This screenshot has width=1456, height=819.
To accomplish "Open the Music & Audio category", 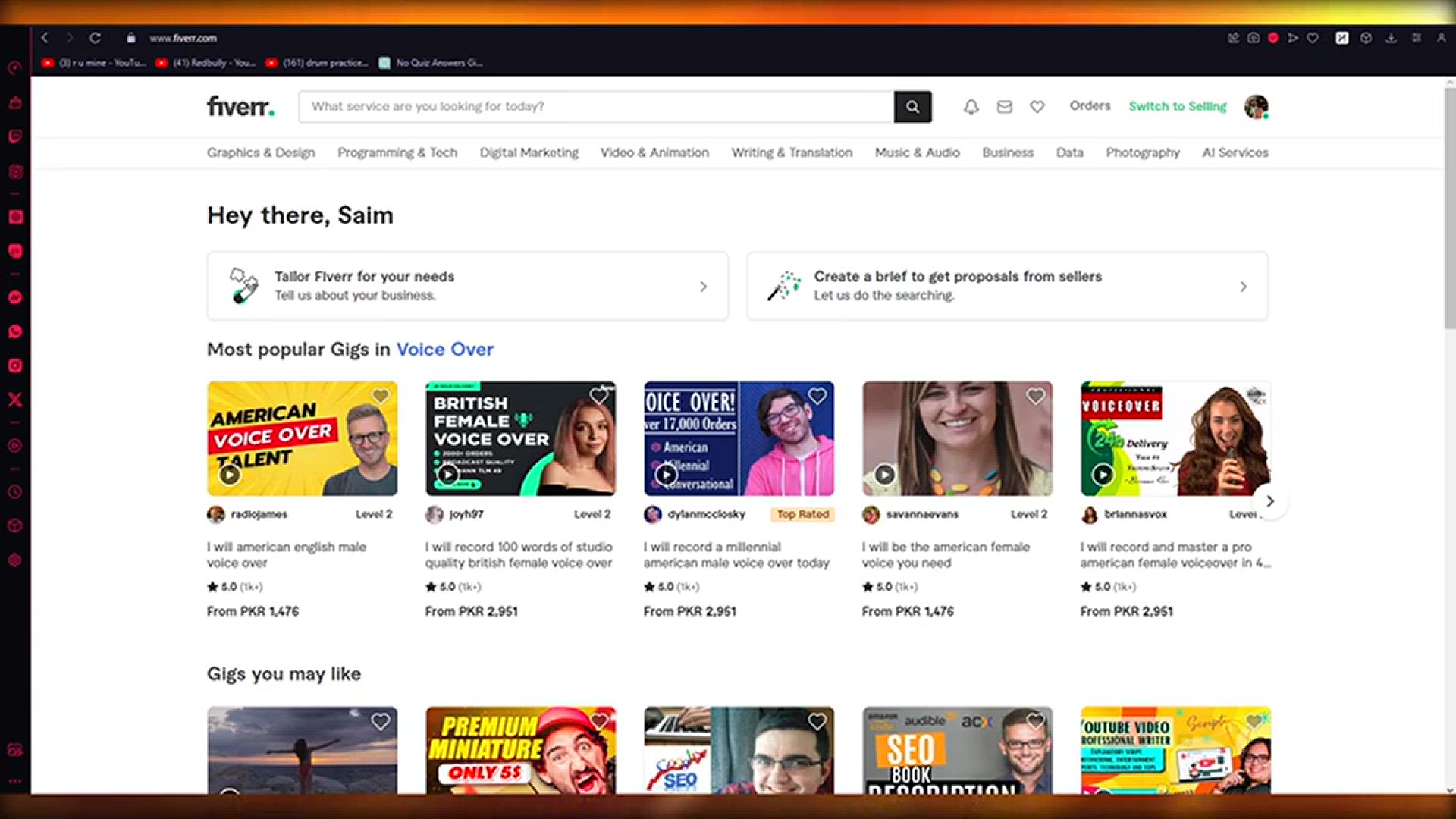I will coord(917,152).
